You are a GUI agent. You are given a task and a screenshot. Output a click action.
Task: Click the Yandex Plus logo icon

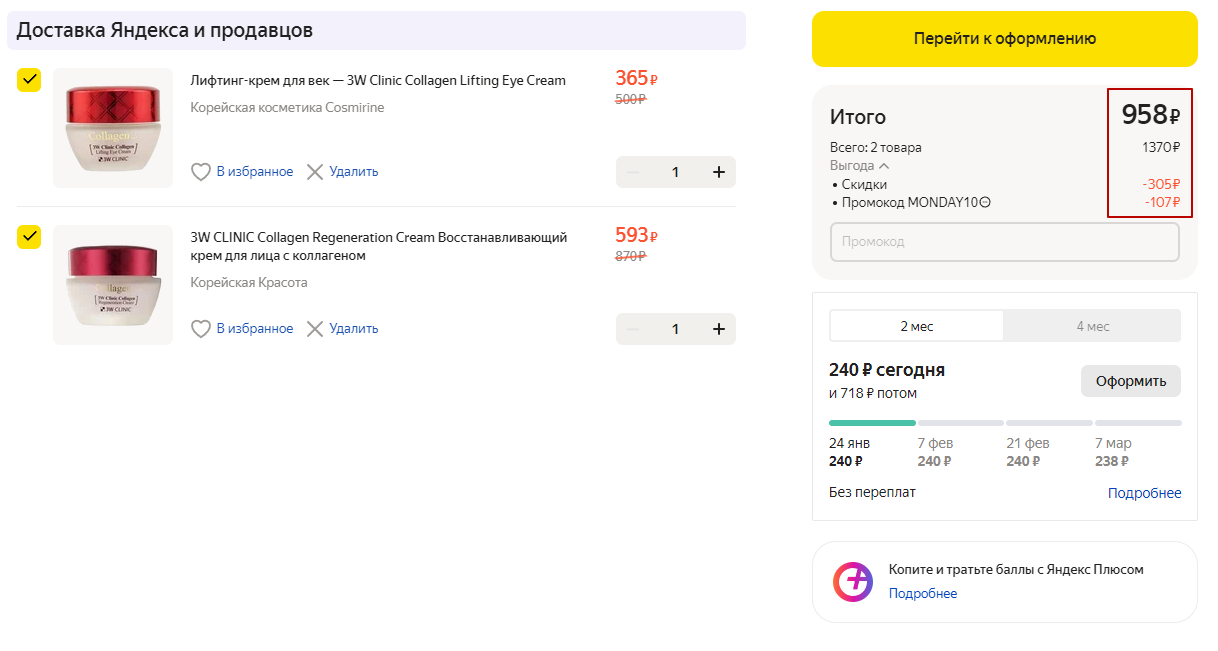click(x=853, y=582)
